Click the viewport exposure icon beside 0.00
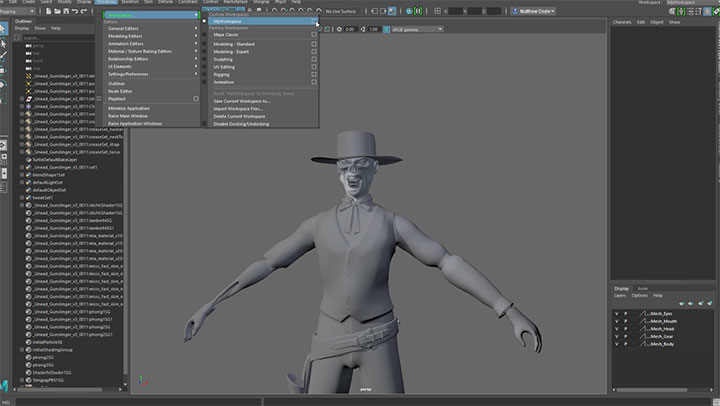The image size is (720, 406). pyautogui.click(x=339, y=29)
